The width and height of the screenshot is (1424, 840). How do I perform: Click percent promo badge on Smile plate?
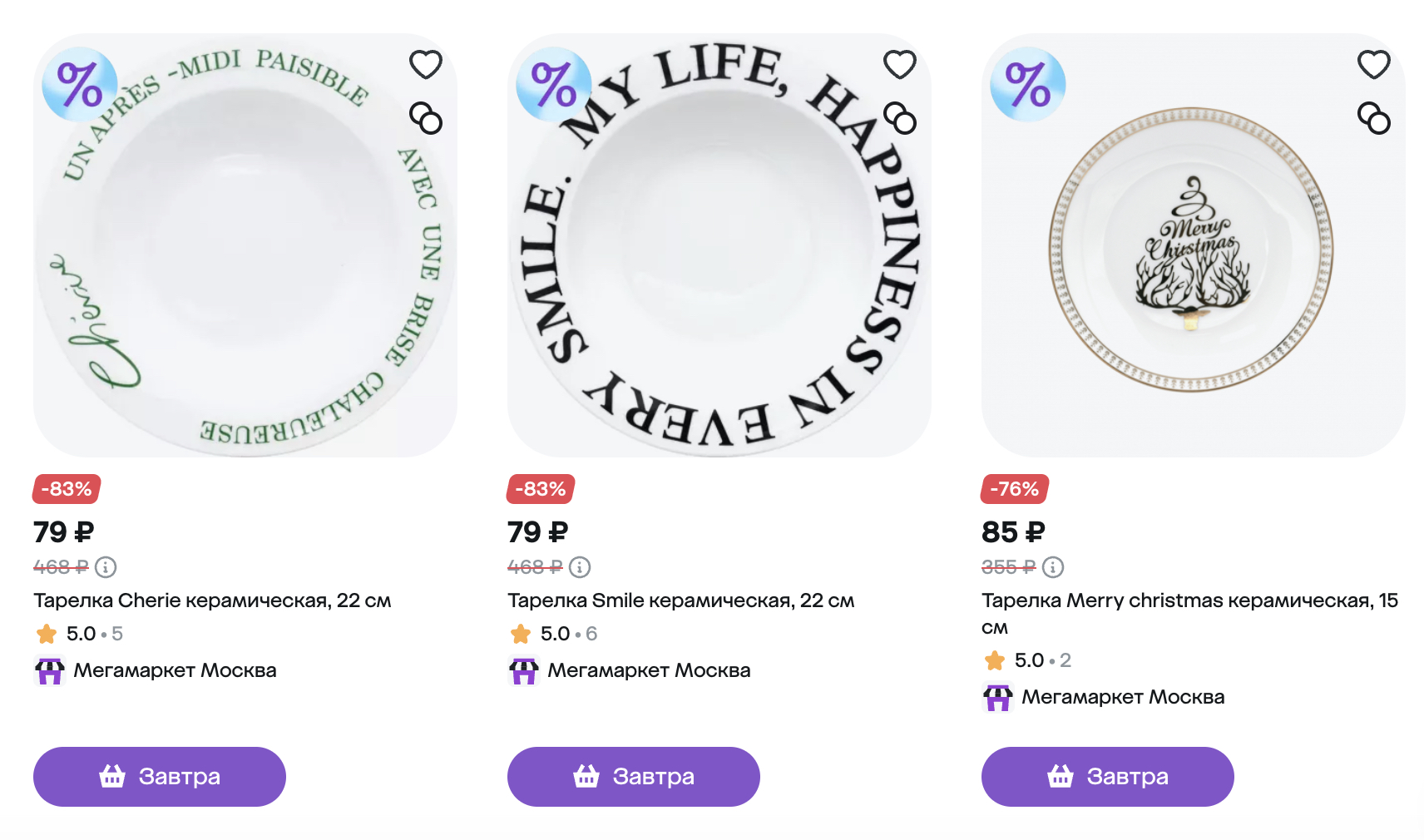[554, 85]
